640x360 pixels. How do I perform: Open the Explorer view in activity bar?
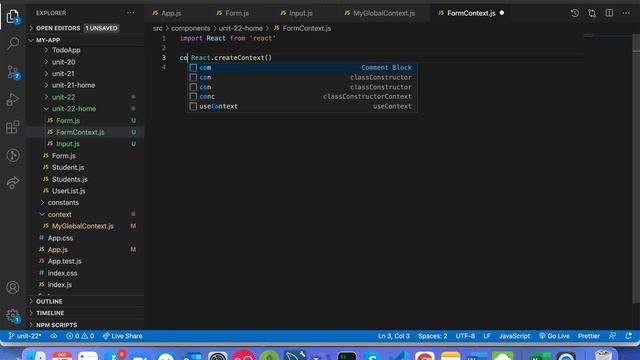click(x=13, y=17)
